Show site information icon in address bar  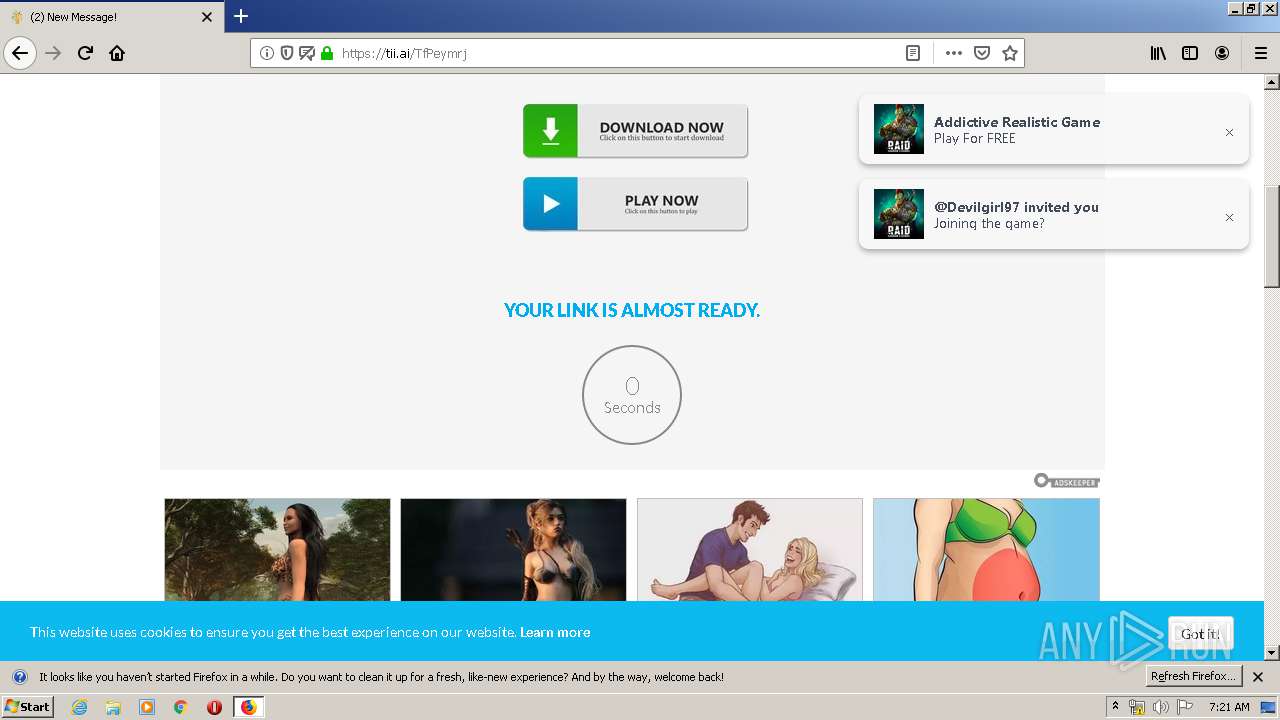pos(267,53)
